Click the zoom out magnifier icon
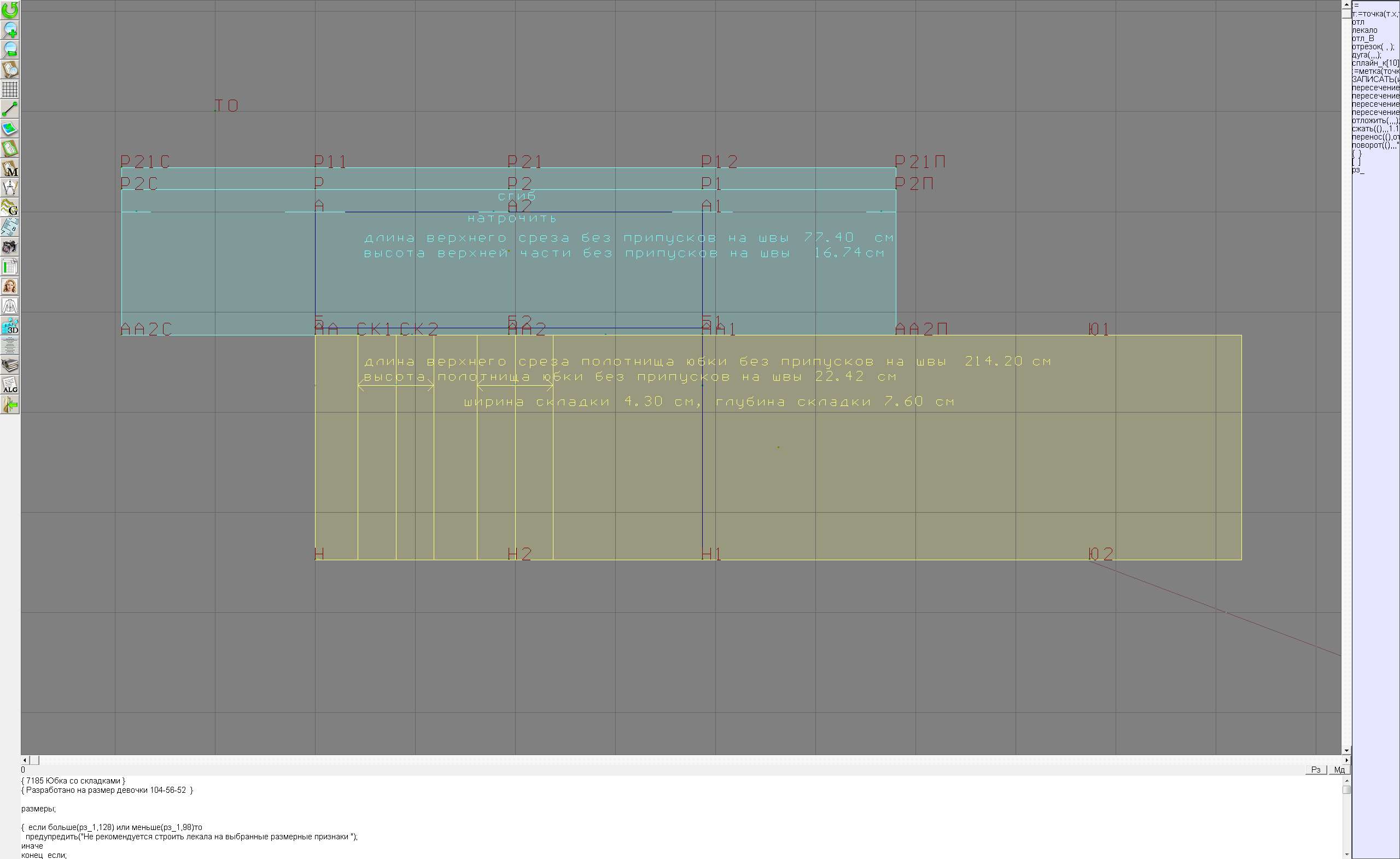Viewport: 1400px width, 859px height. tap(10, 49)
